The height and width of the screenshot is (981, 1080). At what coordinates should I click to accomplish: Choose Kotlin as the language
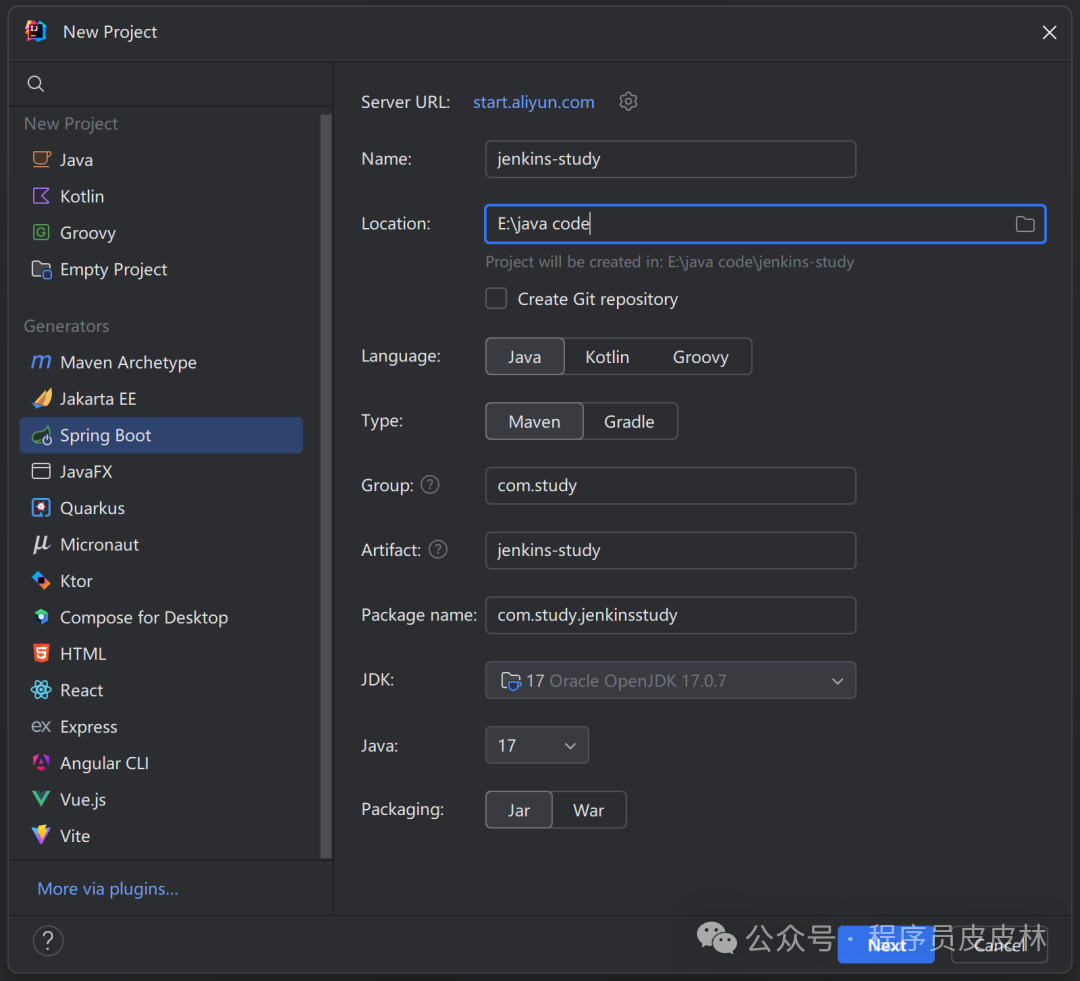point(607,357)
